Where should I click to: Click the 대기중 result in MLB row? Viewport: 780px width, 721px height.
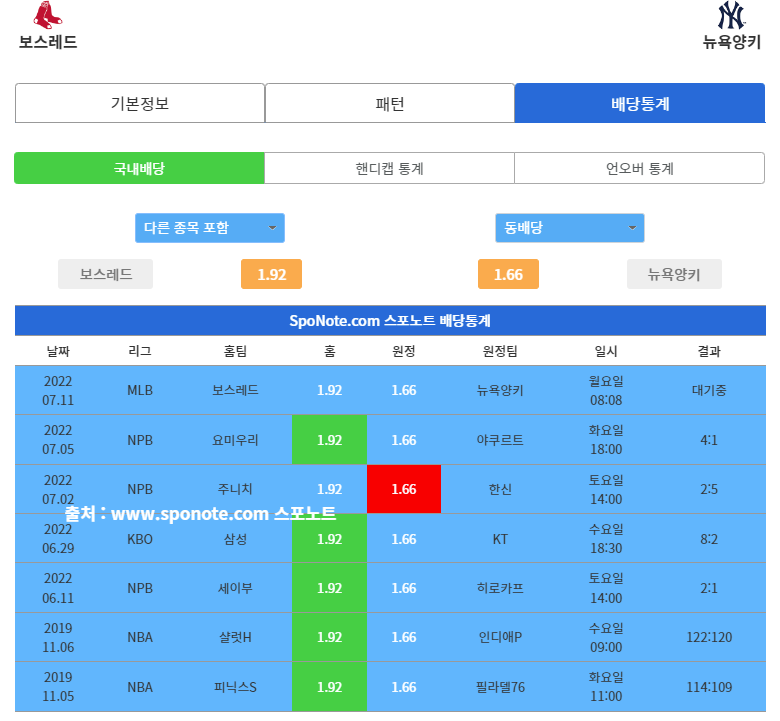click(709, 390)
